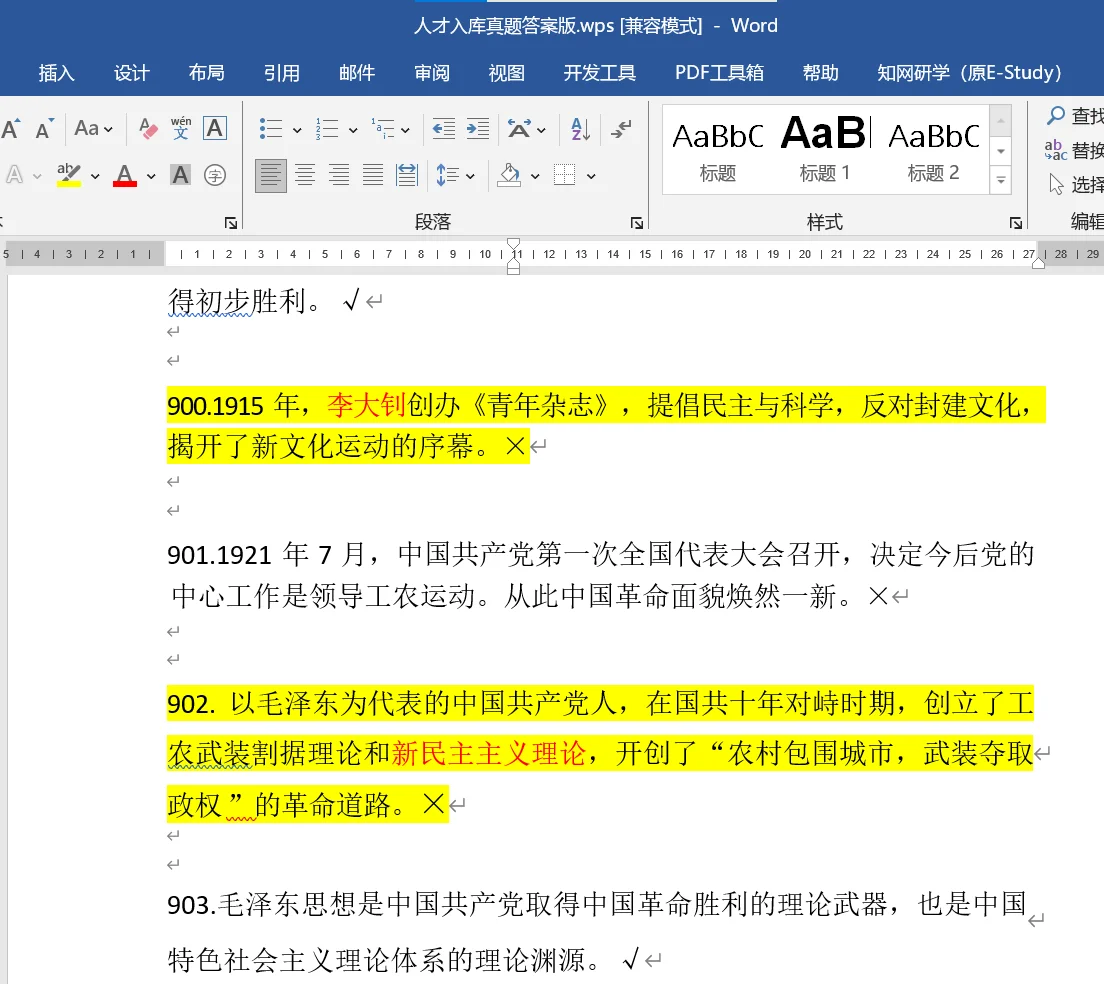Image resolution: width=1104 pixels, height=984 pixels.
Task: Open the 段落 dialog launcher
Action: pyautogui.click(x=636, y=222)
